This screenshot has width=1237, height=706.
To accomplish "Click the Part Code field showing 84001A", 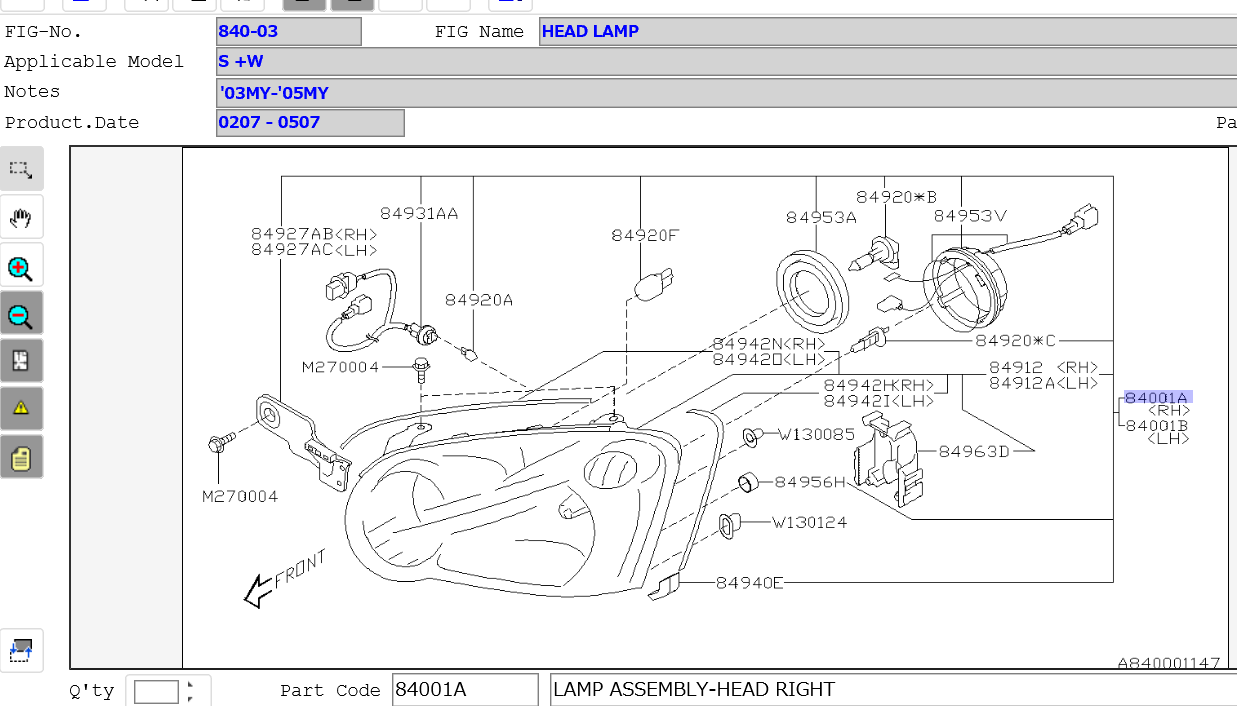I will [x=464, y=690].
